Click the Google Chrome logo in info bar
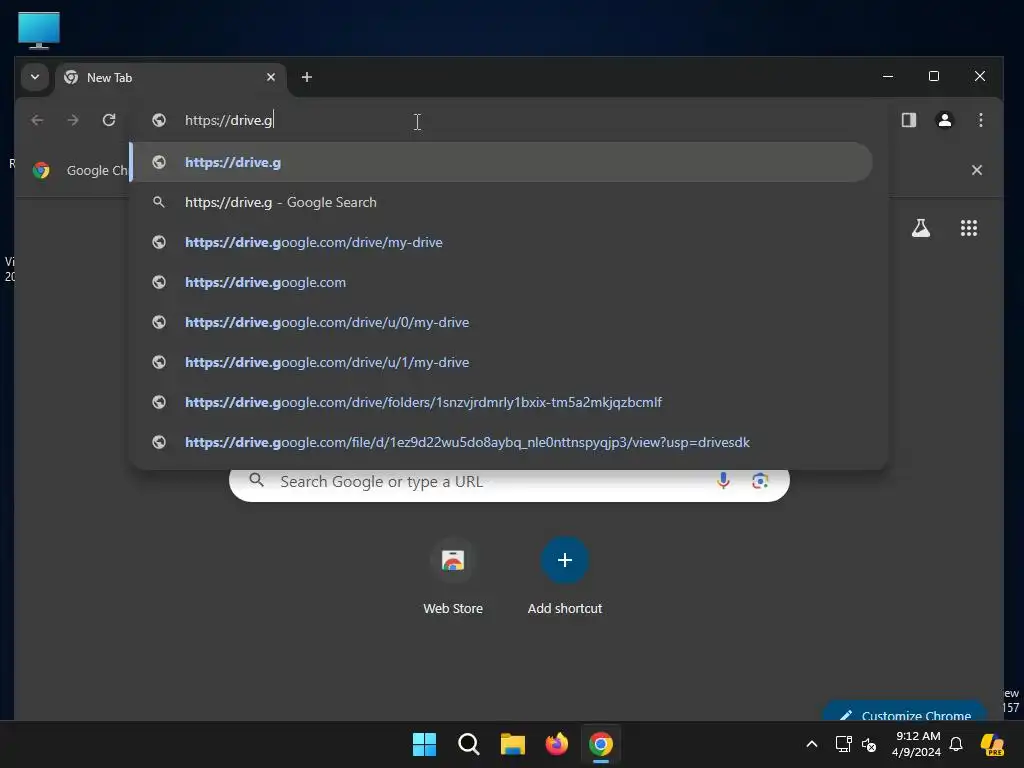 pyautogui.click(x=41, y=170)
